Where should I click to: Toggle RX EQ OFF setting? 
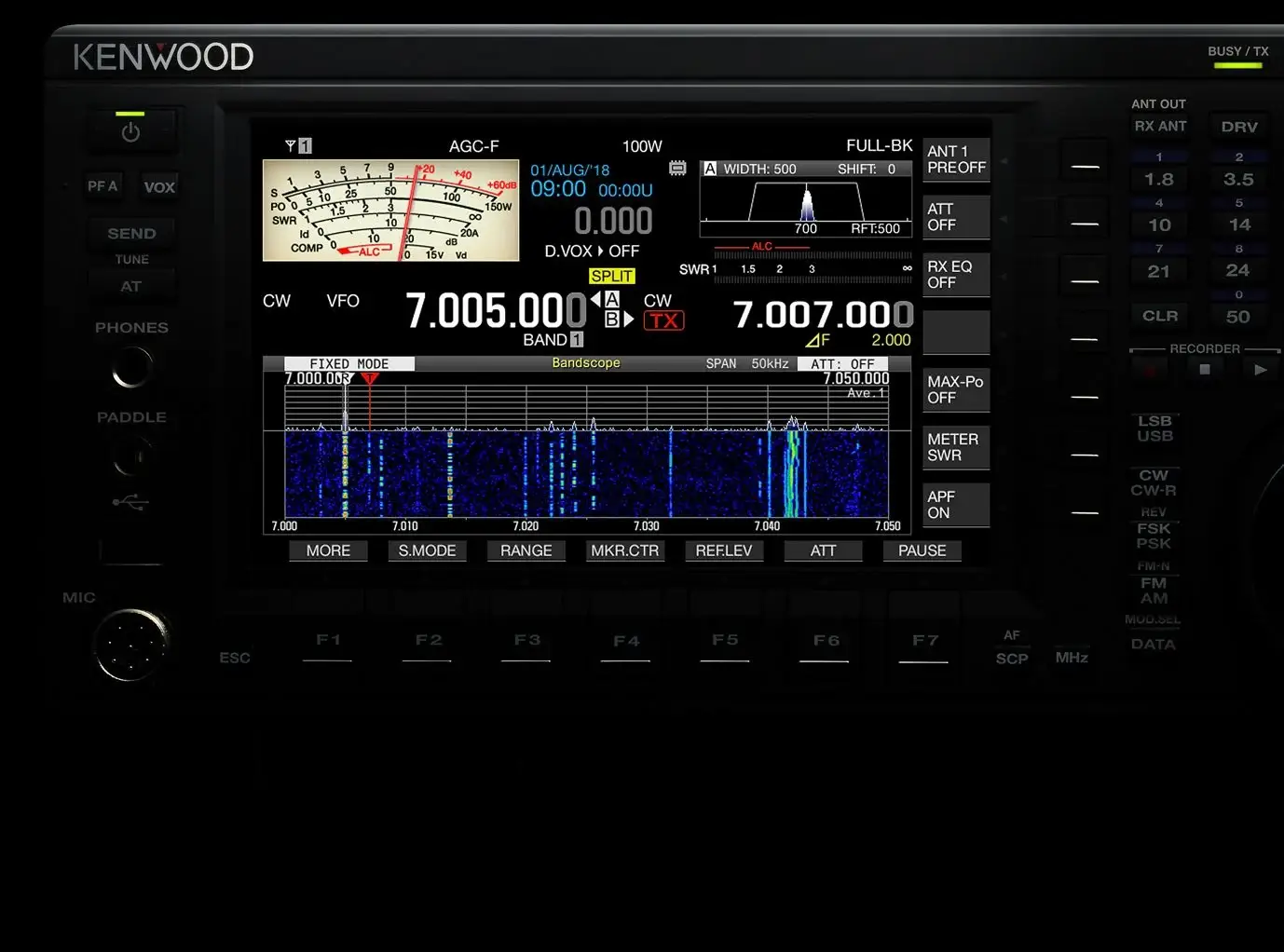(x=956, y=275)
